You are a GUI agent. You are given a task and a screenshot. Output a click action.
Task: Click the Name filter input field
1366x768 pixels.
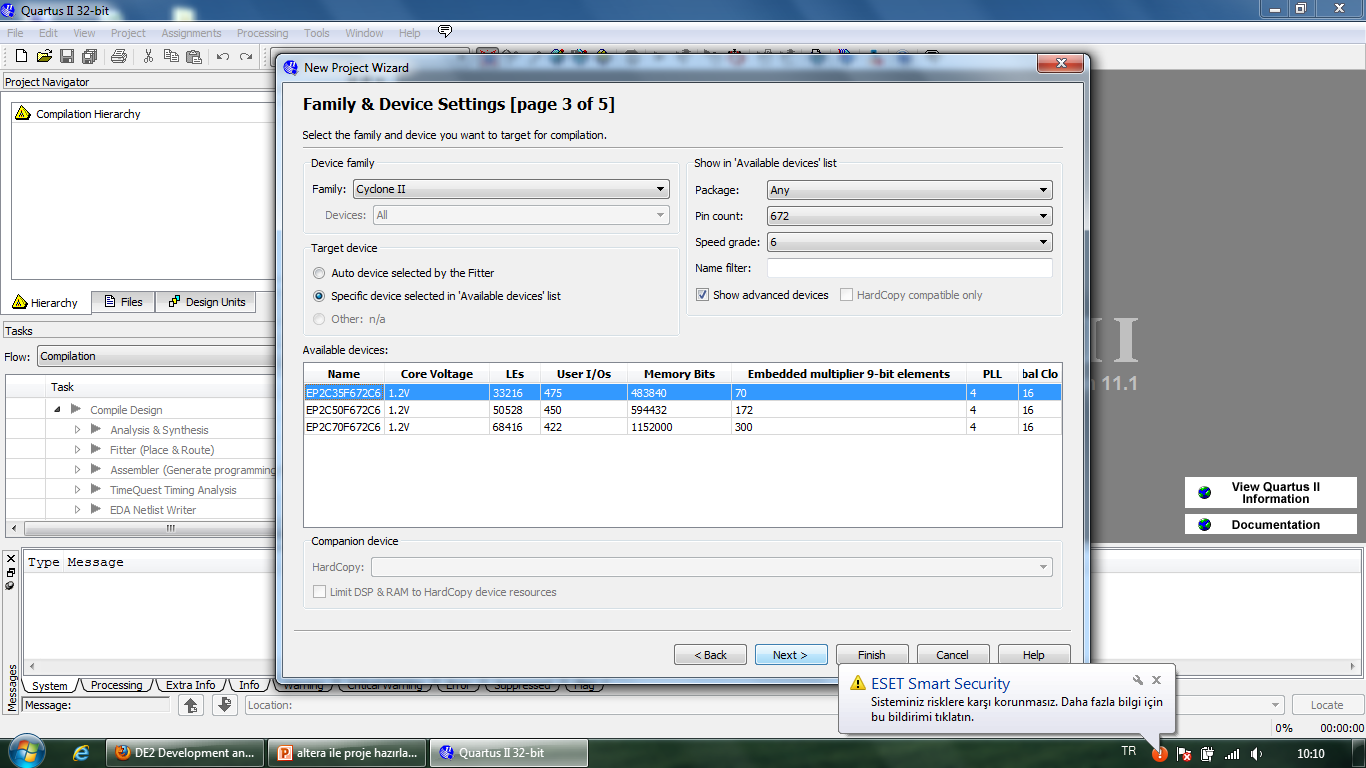pos(910,268)
